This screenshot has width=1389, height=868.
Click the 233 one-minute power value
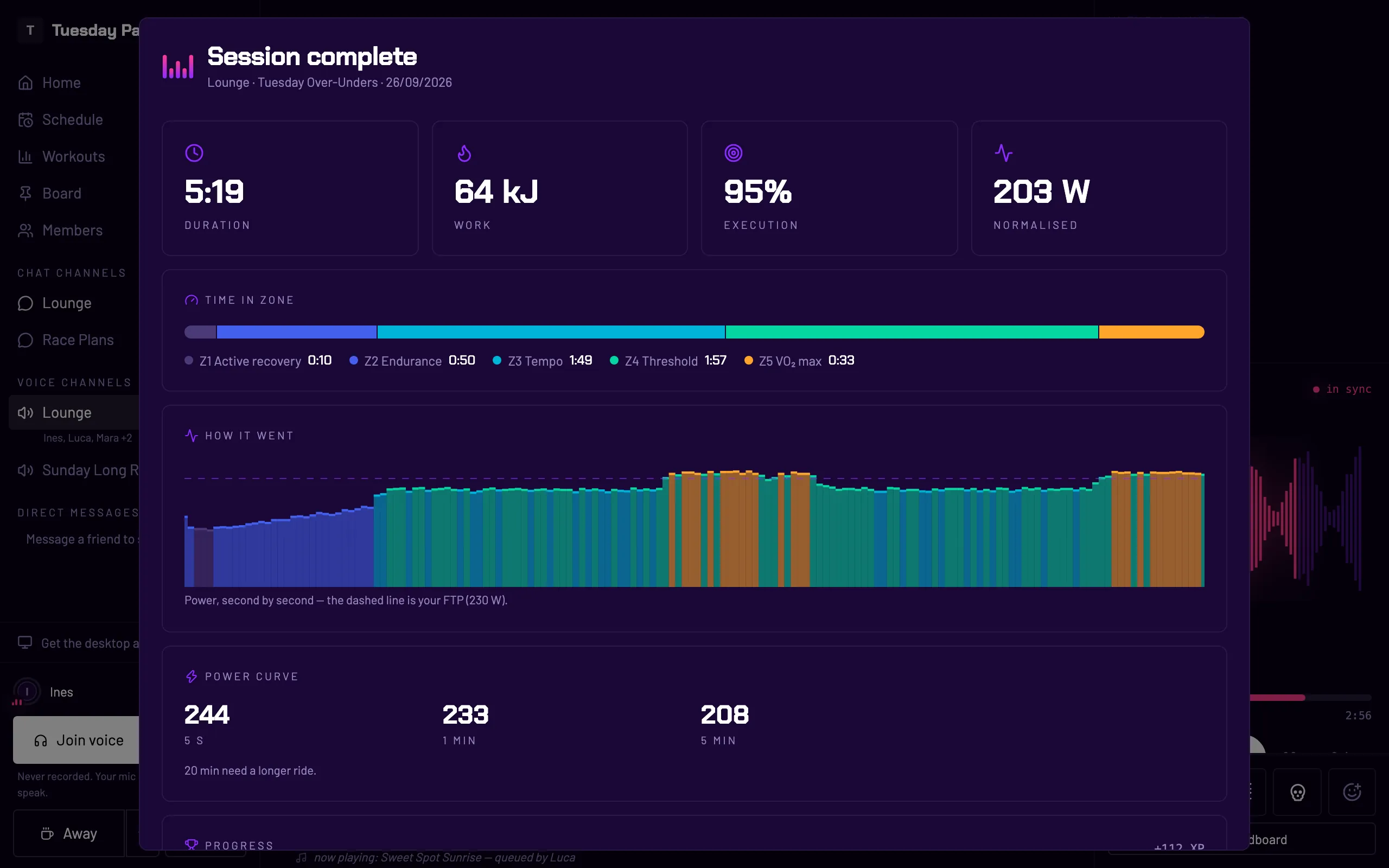click(466, 714)
